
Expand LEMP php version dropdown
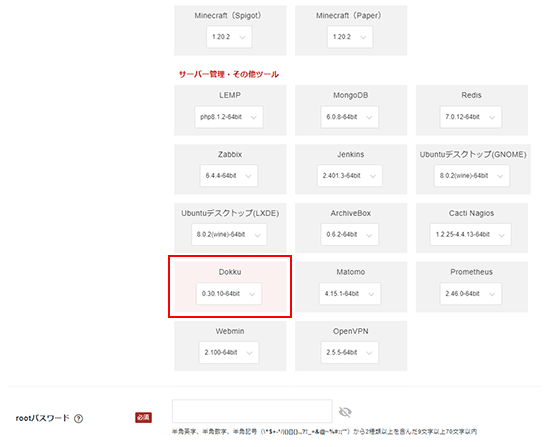(229, 117)
